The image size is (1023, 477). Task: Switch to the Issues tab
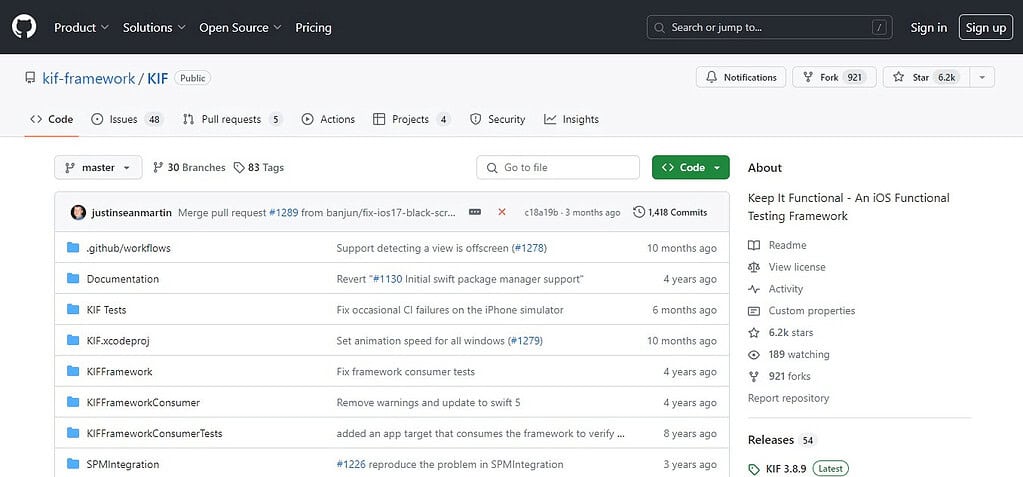pyautogui.click(x=127, y=119)
